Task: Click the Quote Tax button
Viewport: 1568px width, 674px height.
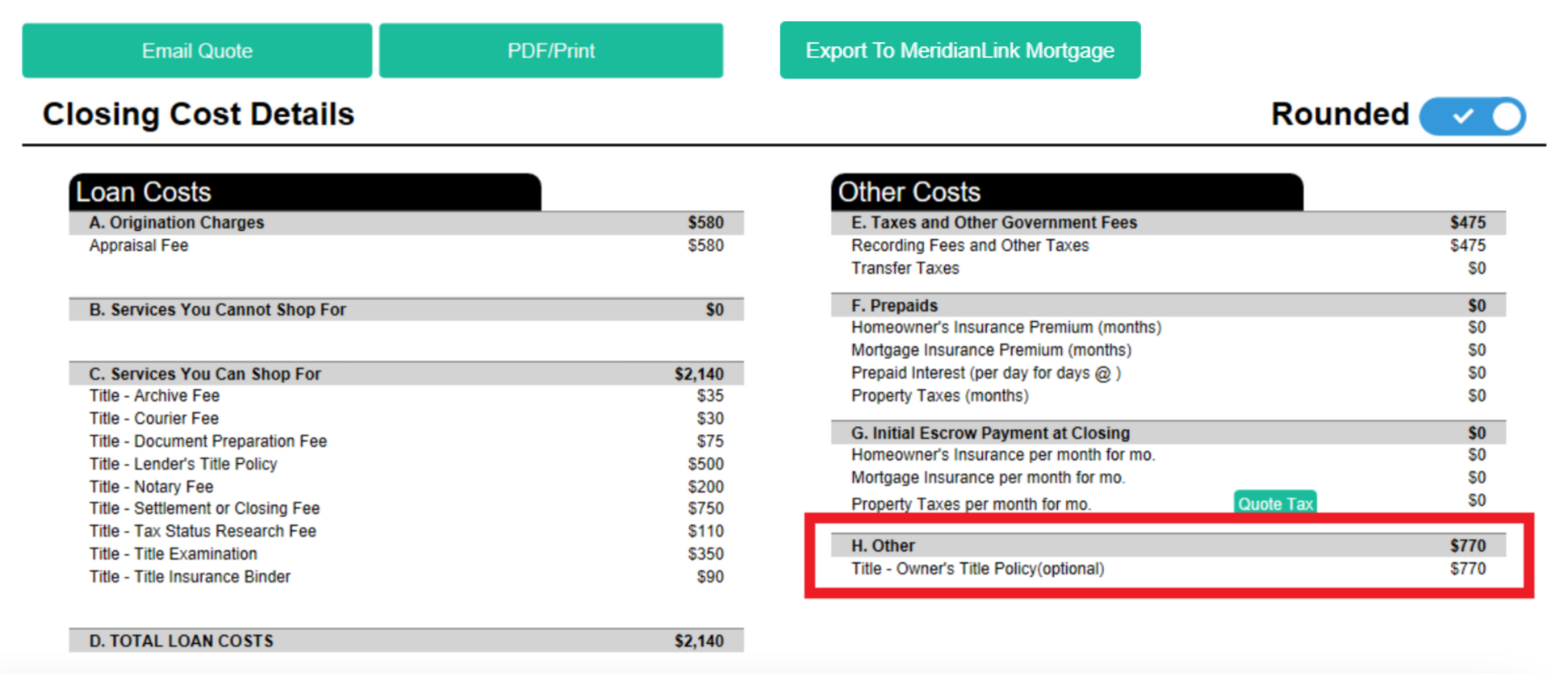Action: [x=1275, y=503]
